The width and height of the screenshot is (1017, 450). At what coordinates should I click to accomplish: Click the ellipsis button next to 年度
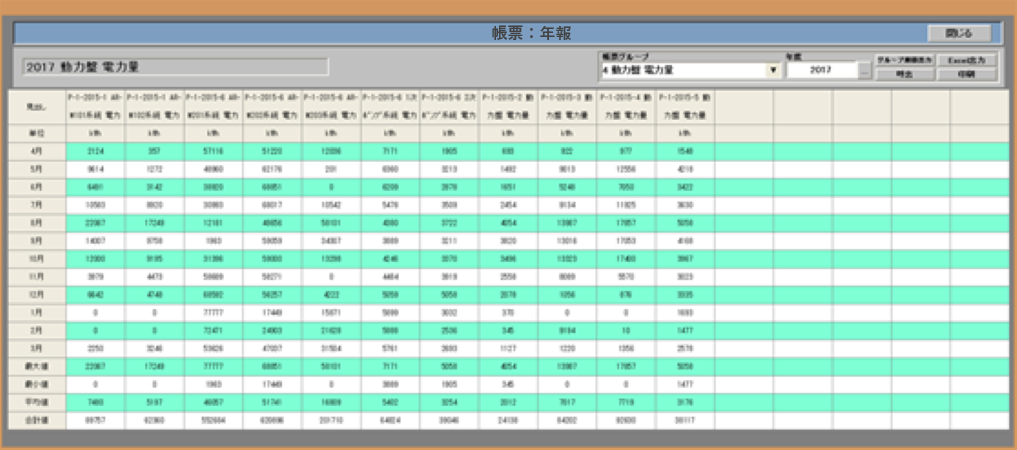(864, 71)
